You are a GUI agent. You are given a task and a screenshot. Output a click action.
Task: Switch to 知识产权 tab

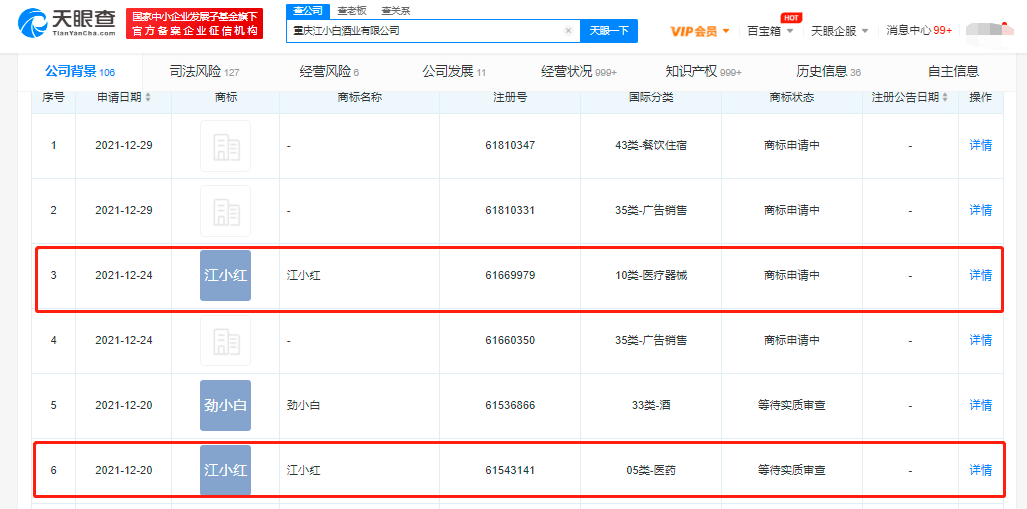(x=703, y=71)
